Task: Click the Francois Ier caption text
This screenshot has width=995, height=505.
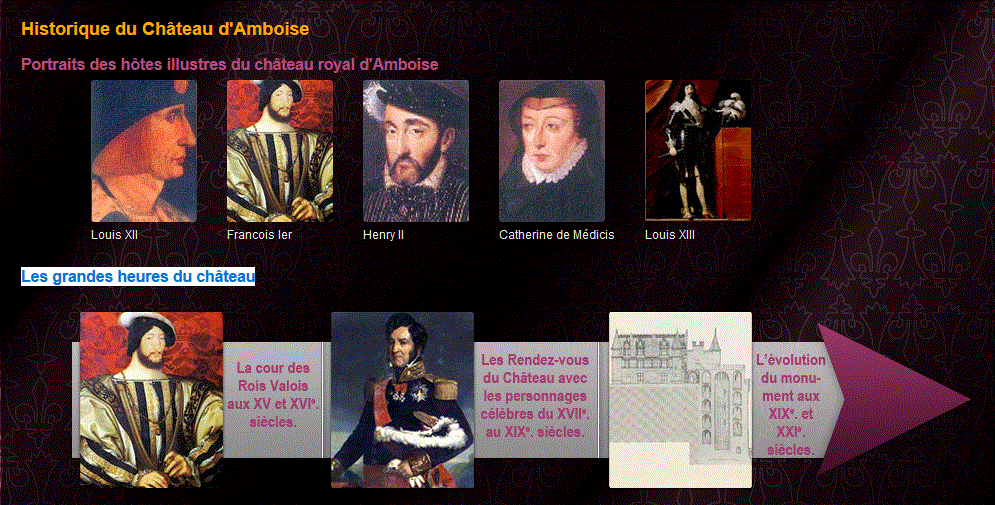Action: pos(260,235)
